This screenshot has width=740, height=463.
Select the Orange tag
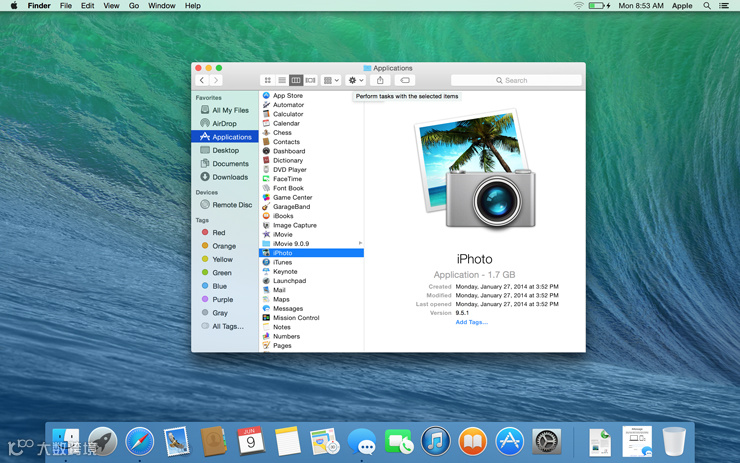[225, 246]
